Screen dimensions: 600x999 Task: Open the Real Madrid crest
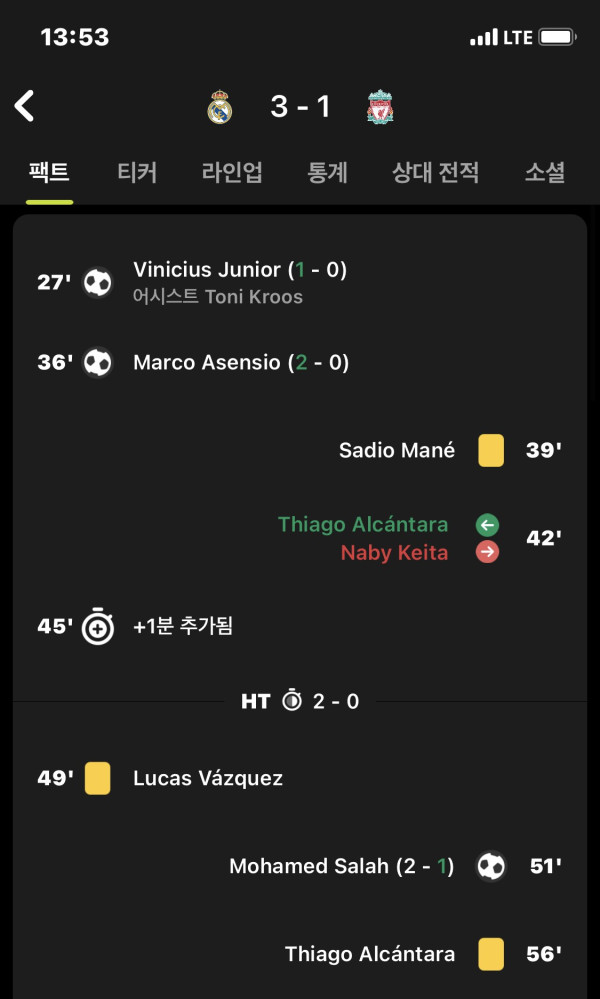(x=220, y=106)
